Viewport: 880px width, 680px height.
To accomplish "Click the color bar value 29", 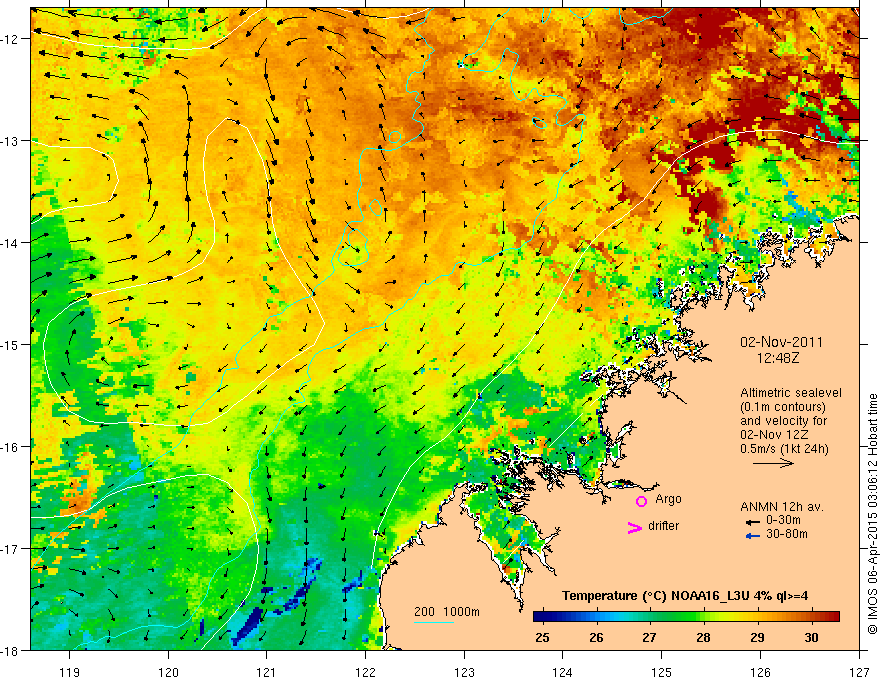I will pos(757,637).
